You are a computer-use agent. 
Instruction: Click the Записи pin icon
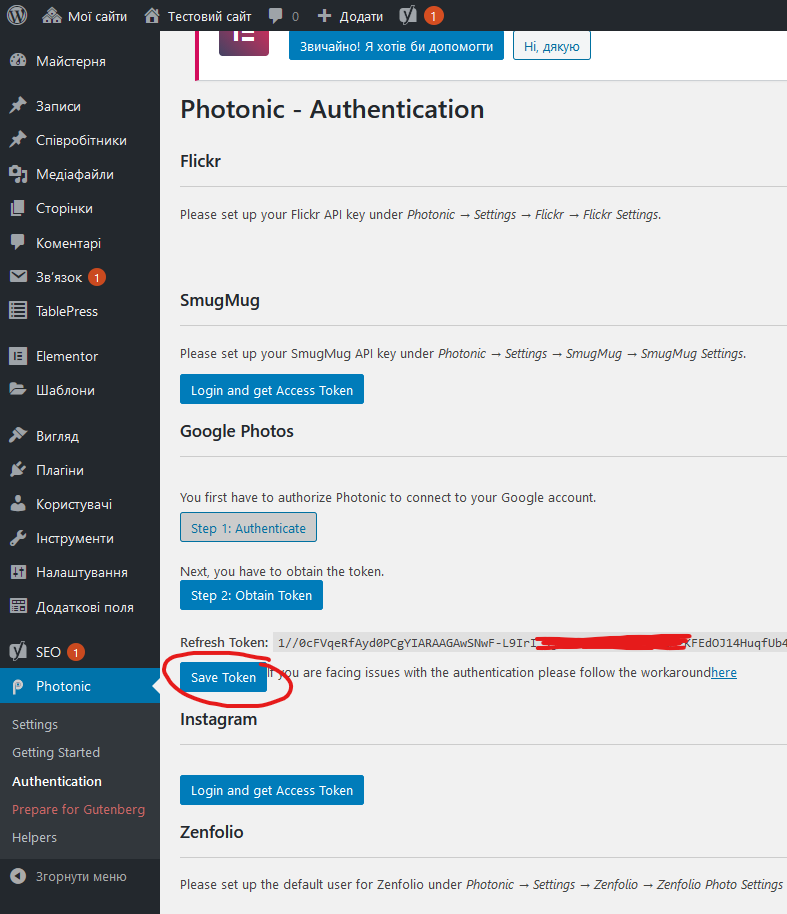(18, 106)
